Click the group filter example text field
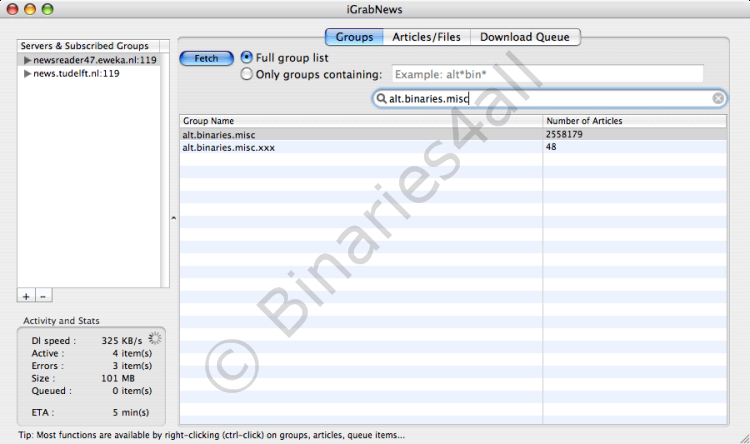Viewport: 750px width, 444px height. coord(548,74)
